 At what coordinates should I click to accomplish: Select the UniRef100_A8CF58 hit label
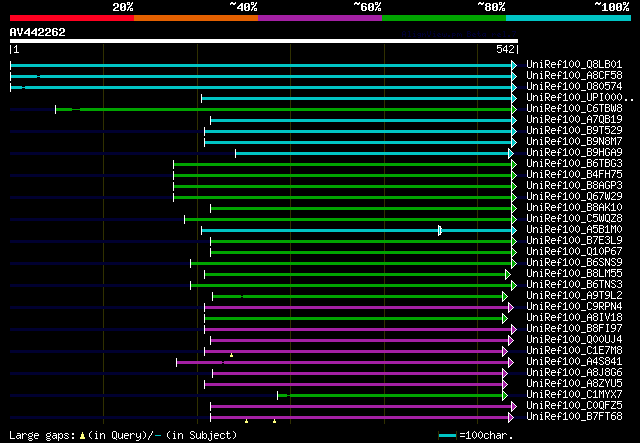(574, 76)
